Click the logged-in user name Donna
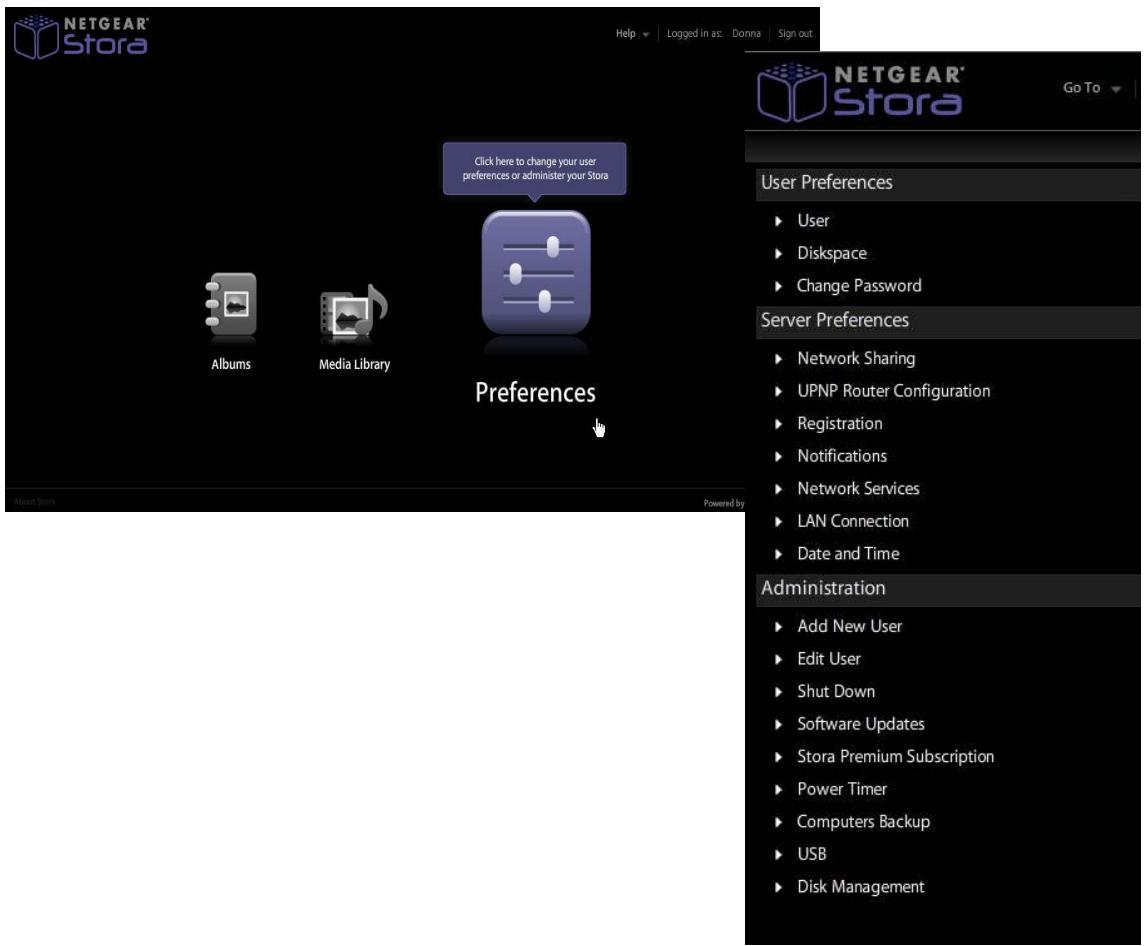1145x946 pixels. coord(746,34)
